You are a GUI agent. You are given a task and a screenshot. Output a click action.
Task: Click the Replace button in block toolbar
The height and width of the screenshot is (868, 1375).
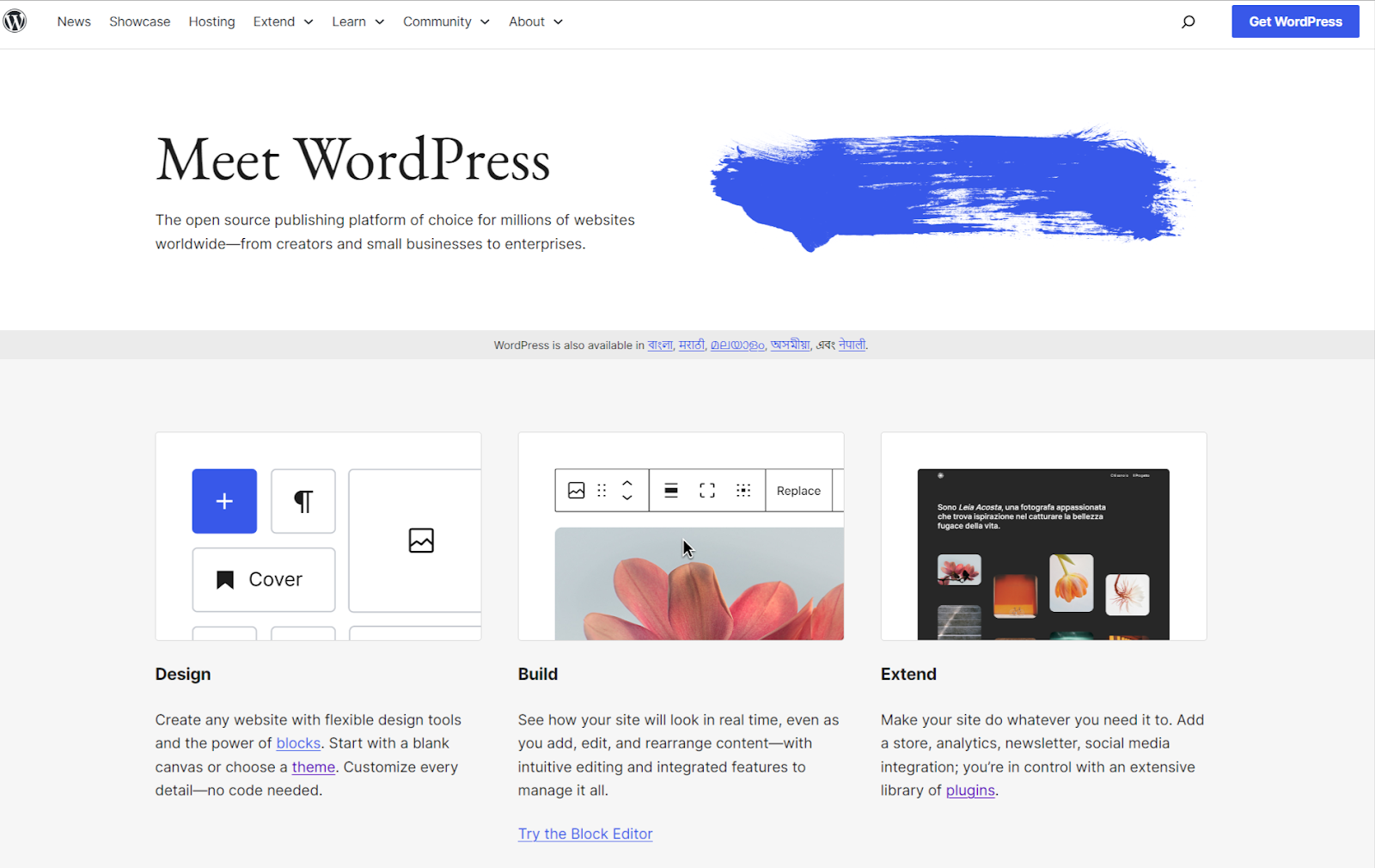pyautogui.click(x=799, y=491)
